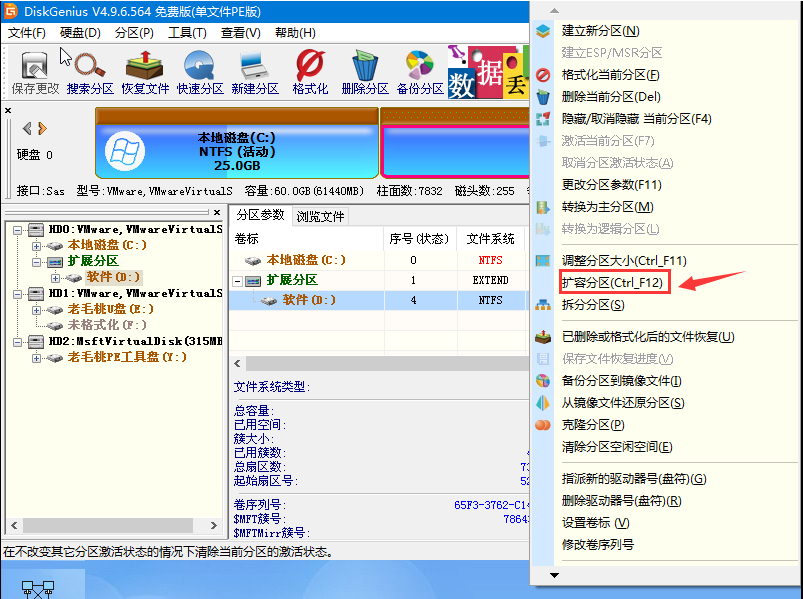803x599 pixels.
Task: Launch the 恢复文件 tool
Action: point(145,72)
